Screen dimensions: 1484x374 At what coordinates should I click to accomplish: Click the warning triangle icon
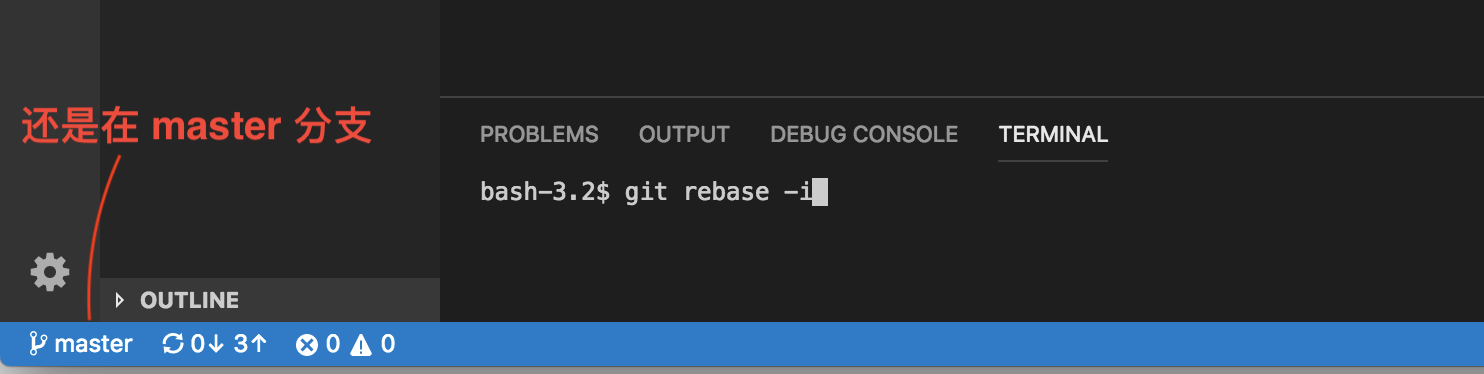click(361, 345)
